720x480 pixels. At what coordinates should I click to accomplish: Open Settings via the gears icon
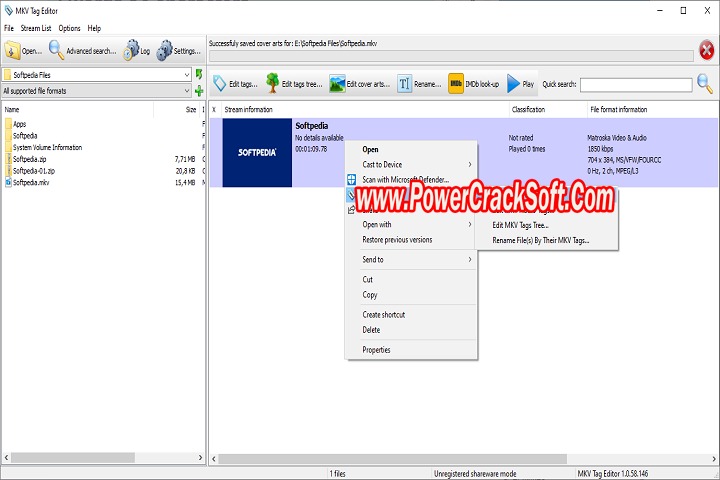coord(165,50)
